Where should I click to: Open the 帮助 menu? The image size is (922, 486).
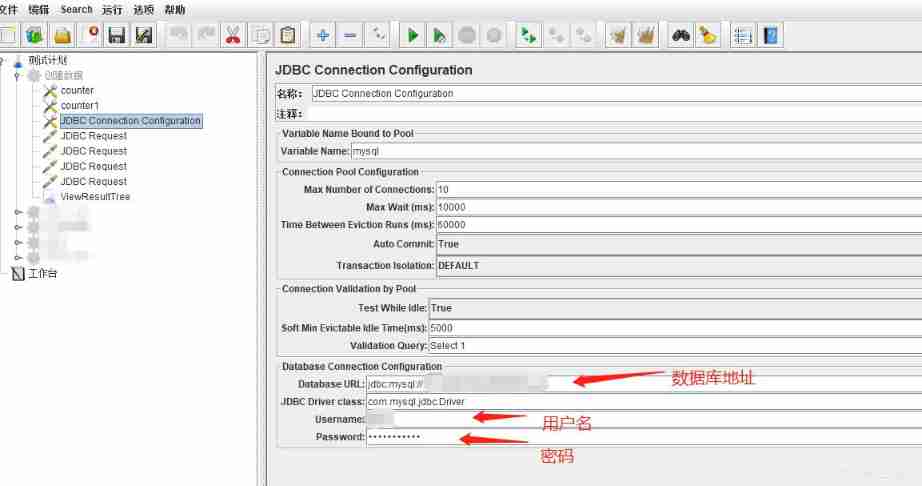pyautogui.click(x=175, y=9)
